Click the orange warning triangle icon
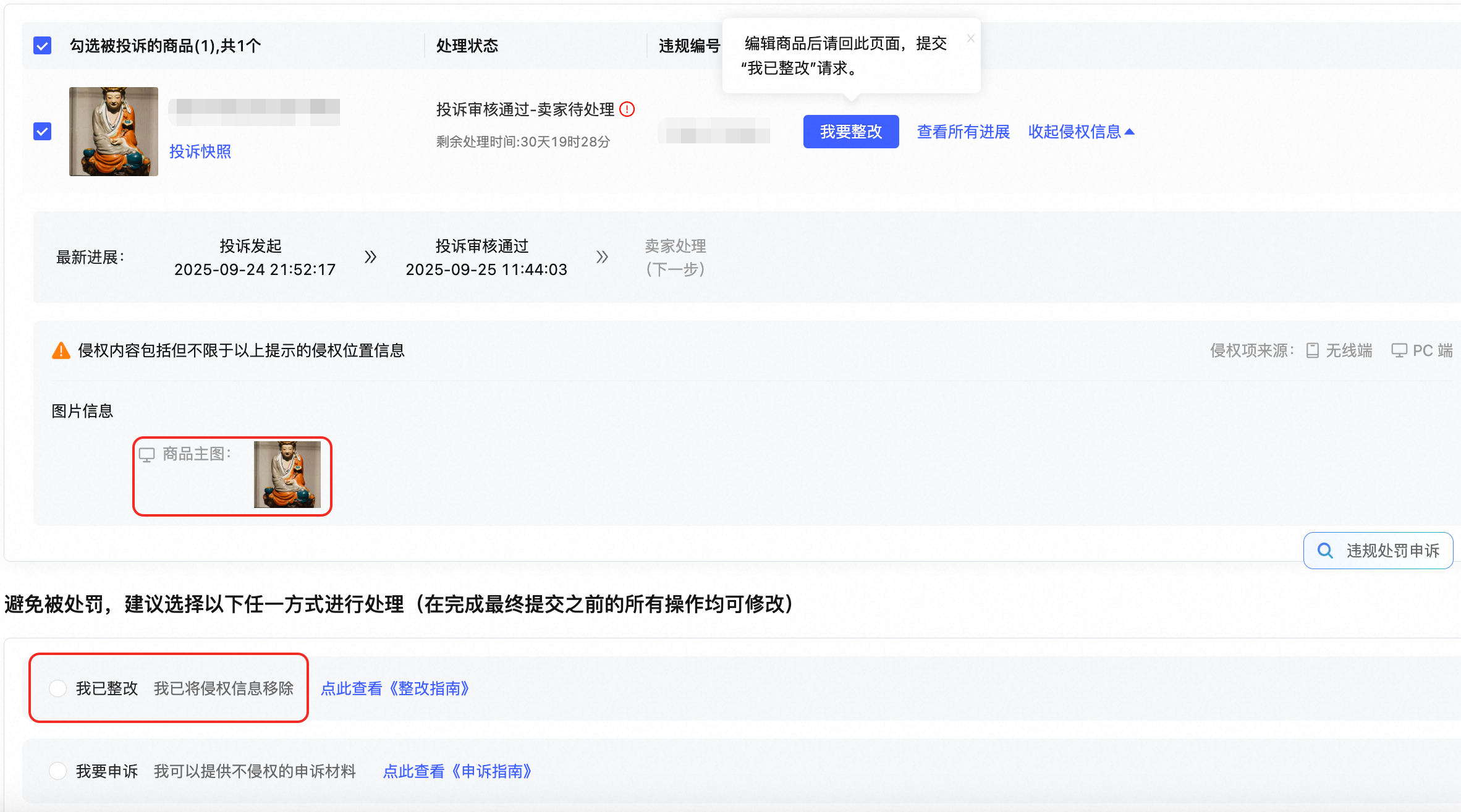The height and width of the screenshot is (812, 1461). (x=61, y=350)
